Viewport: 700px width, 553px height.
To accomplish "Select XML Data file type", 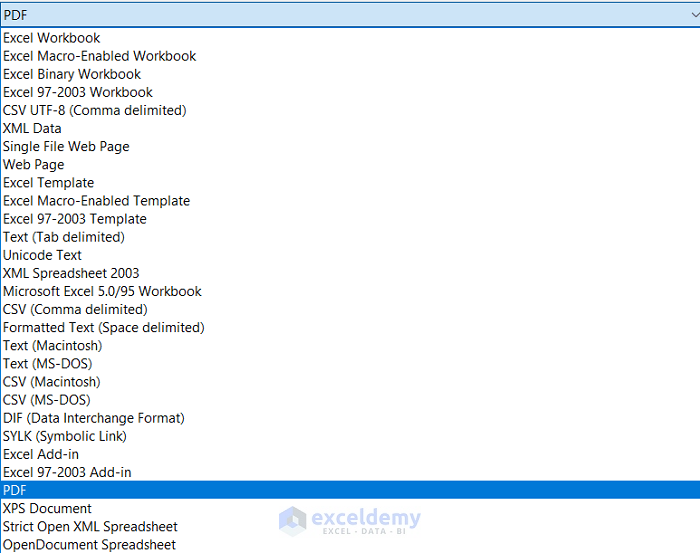I will pos(350,129).
